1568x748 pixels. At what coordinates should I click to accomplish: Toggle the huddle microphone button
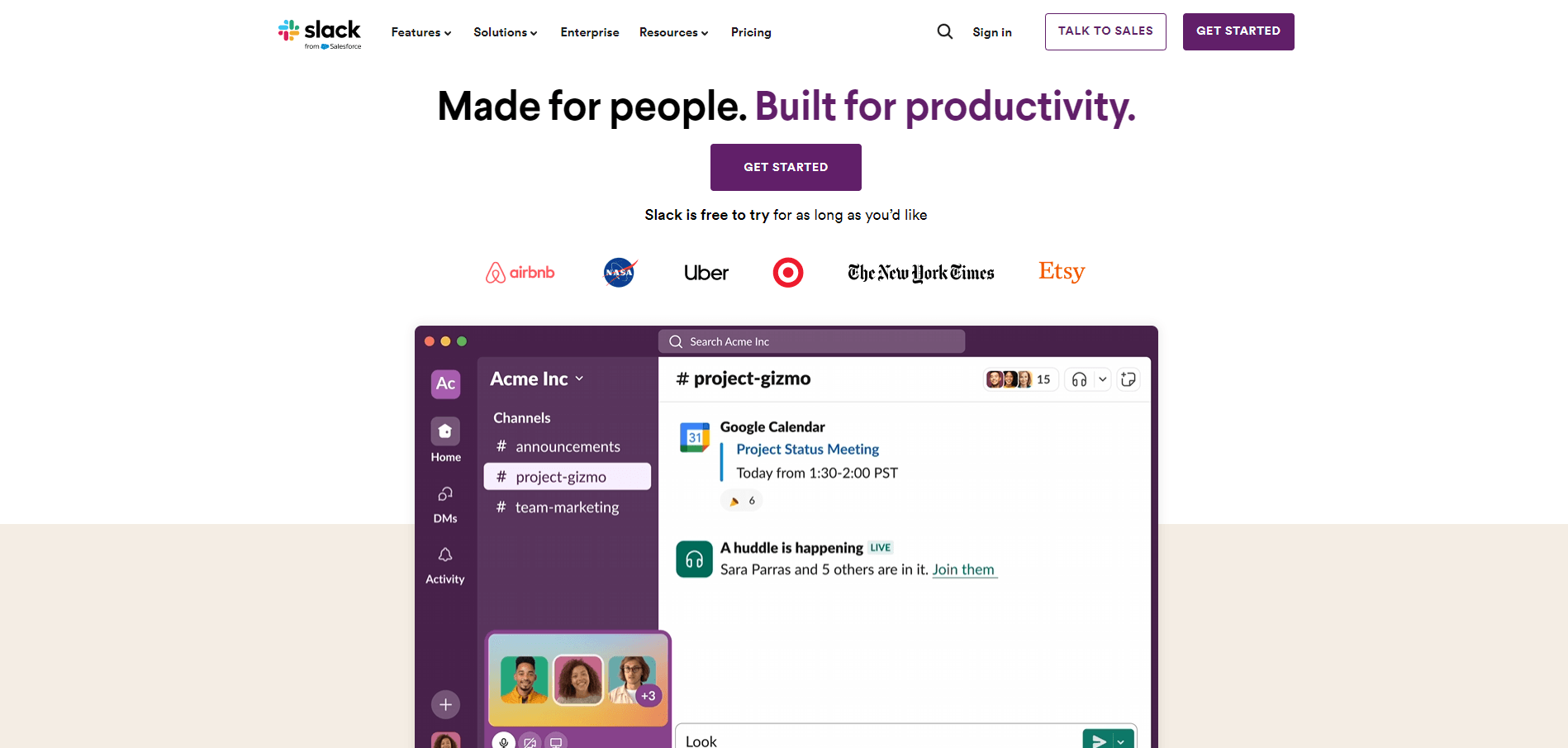point(504,741)
